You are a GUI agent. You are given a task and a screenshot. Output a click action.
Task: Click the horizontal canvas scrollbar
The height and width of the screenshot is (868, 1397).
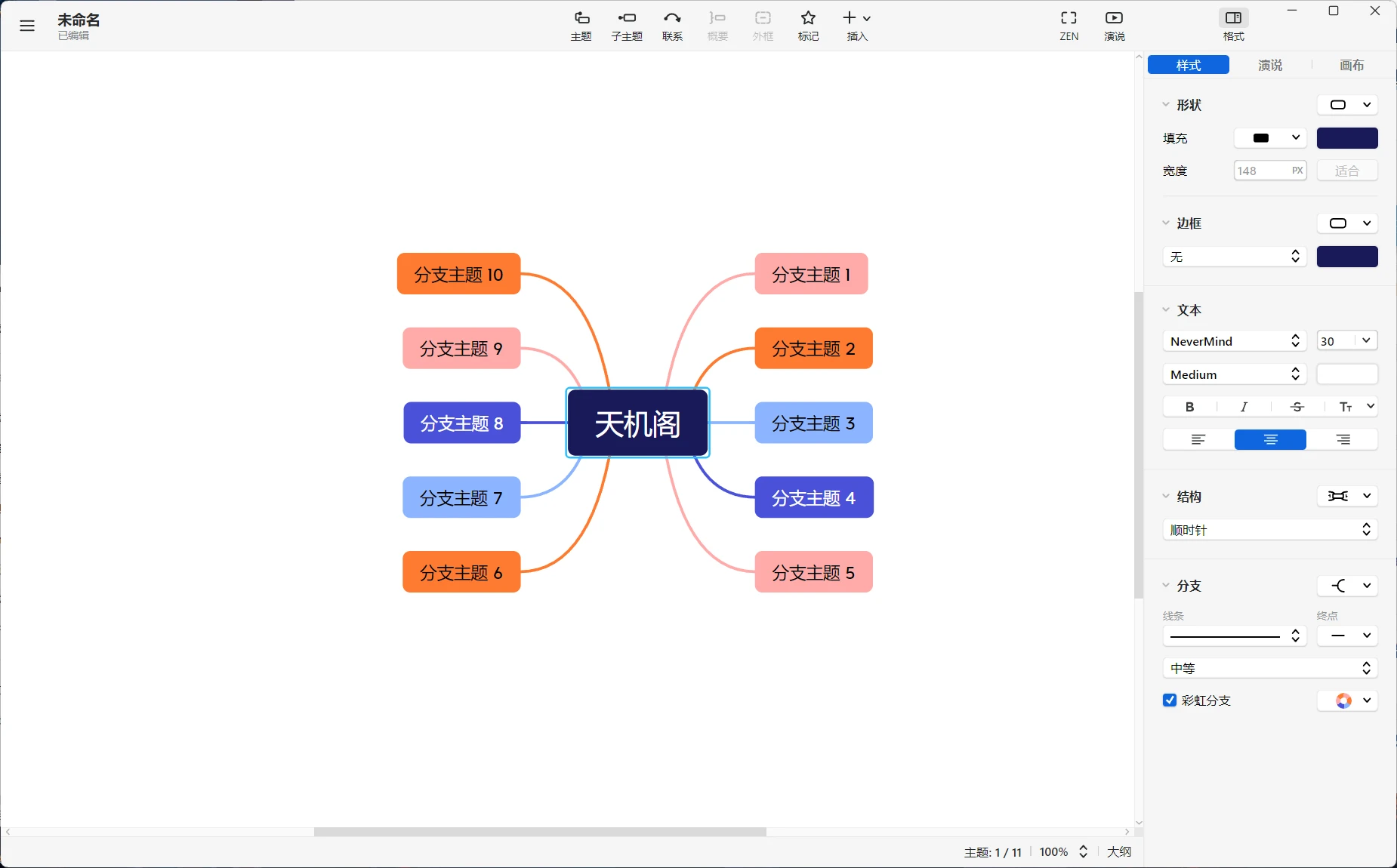pyautogui.click(x=540, y=832)
